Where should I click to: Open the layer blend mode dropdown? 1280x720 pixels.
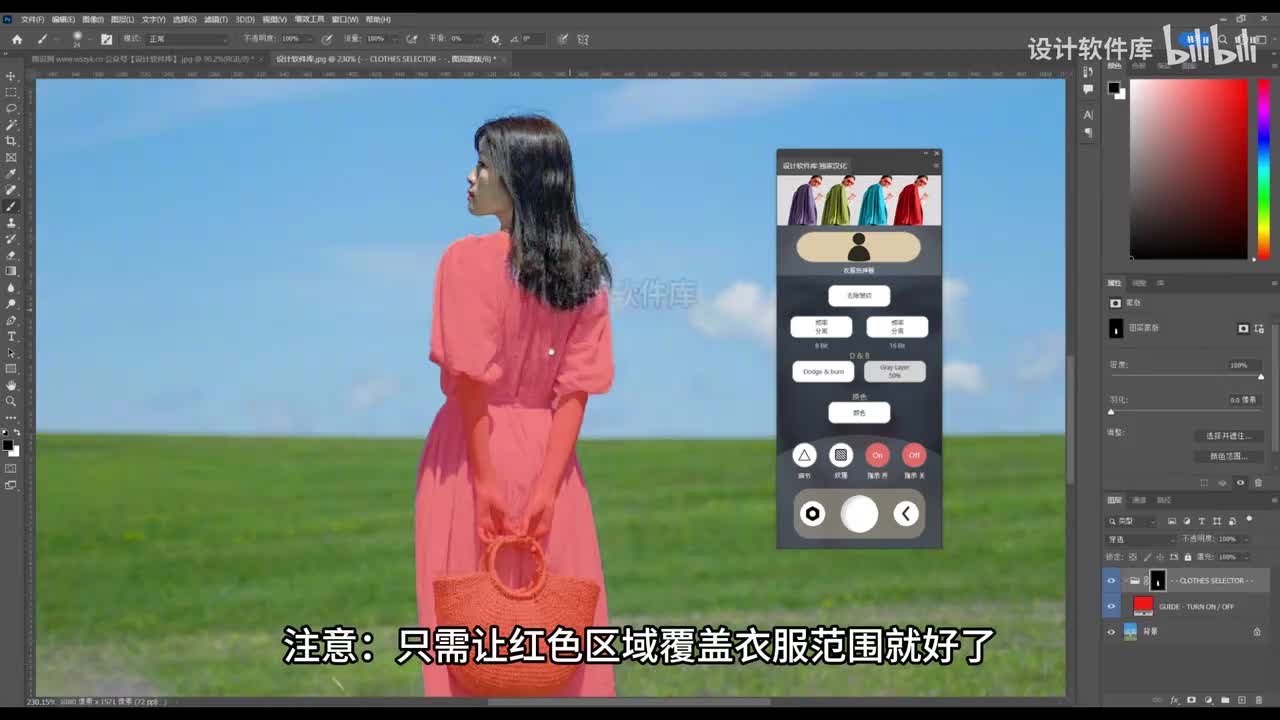tap(1140, 539)
